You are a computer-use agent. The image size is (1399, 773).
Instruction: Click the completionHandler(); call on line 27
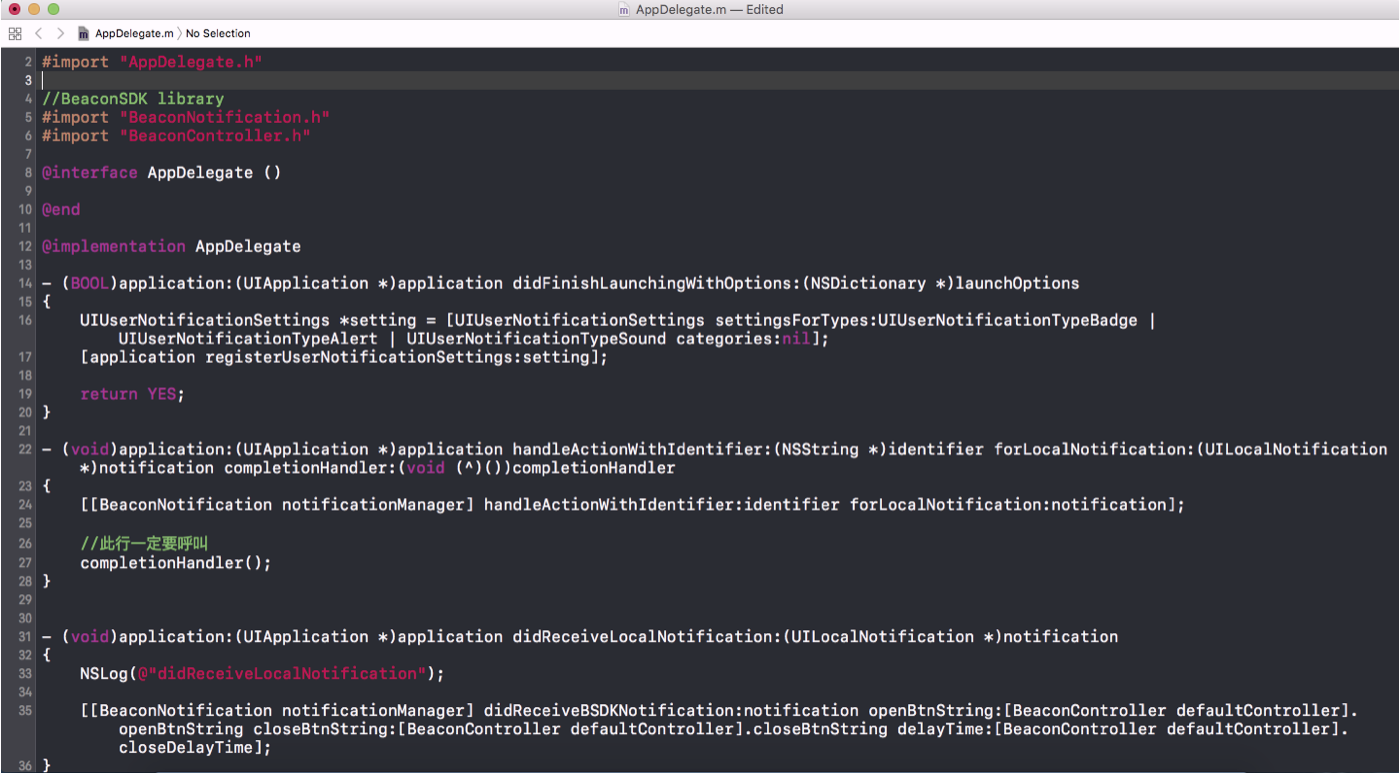point(176,562)
